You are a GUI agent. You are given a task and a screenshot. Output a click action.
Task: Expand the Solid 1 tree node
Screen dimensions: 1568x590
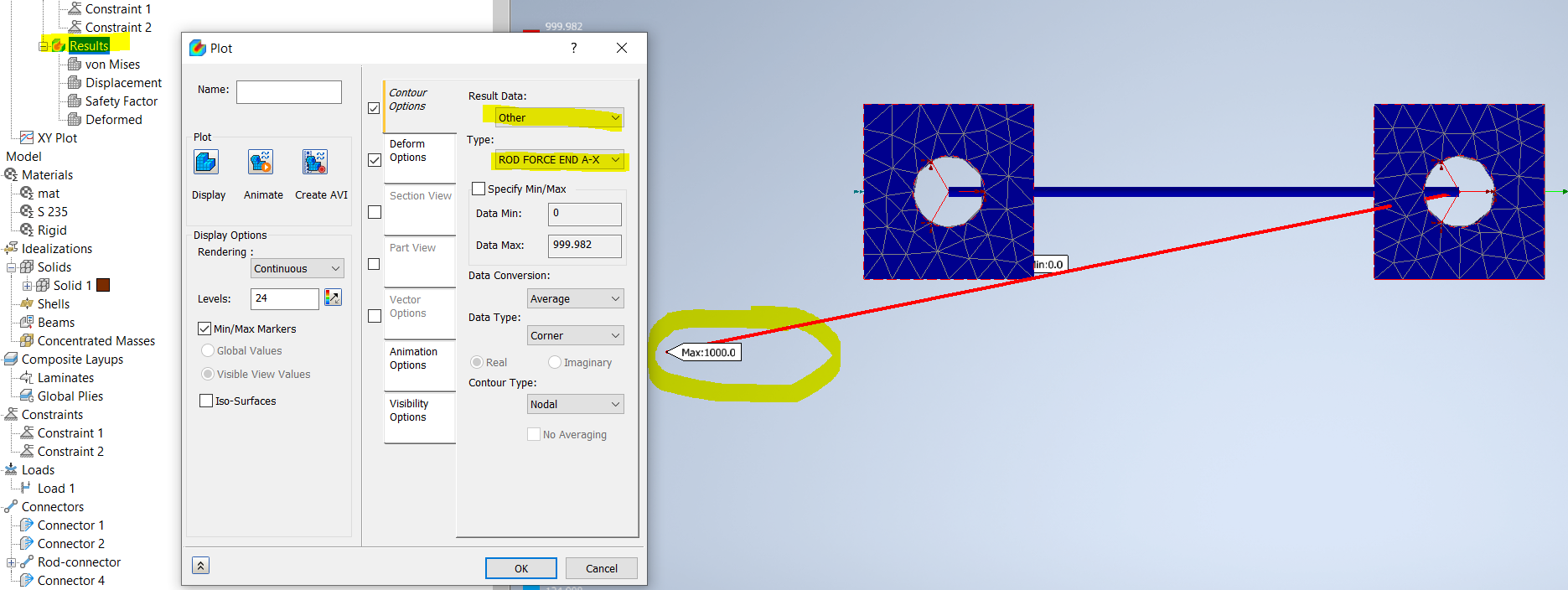[28, 286]
